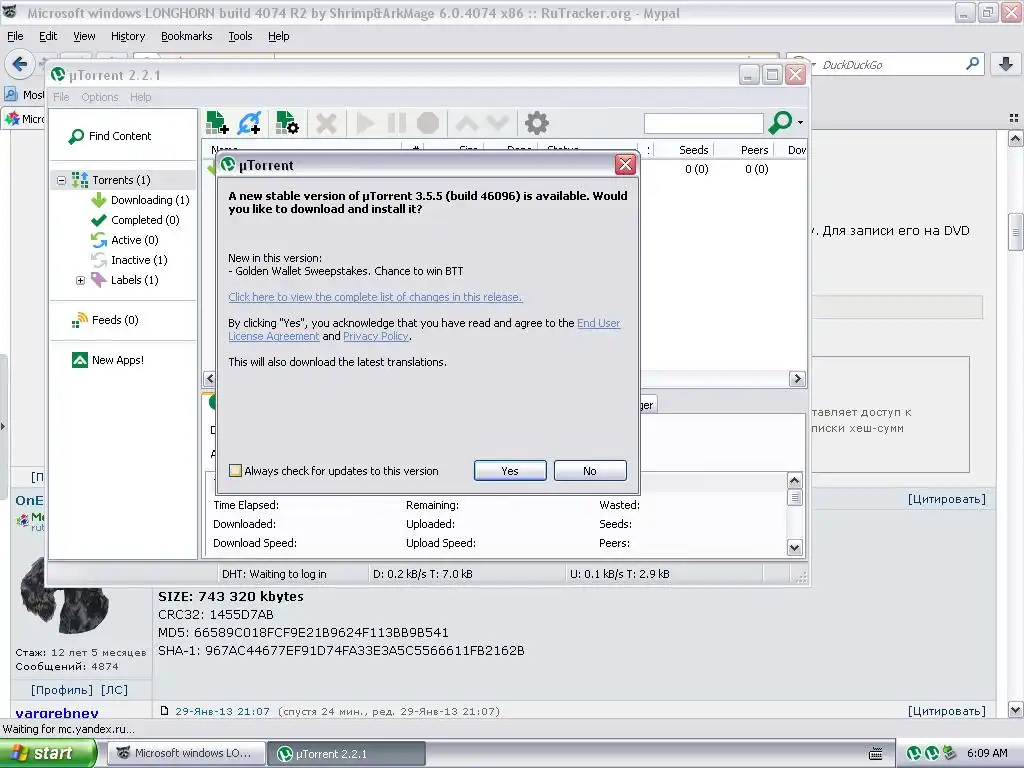Open the ЛС link on forum page

pos(114,690)
